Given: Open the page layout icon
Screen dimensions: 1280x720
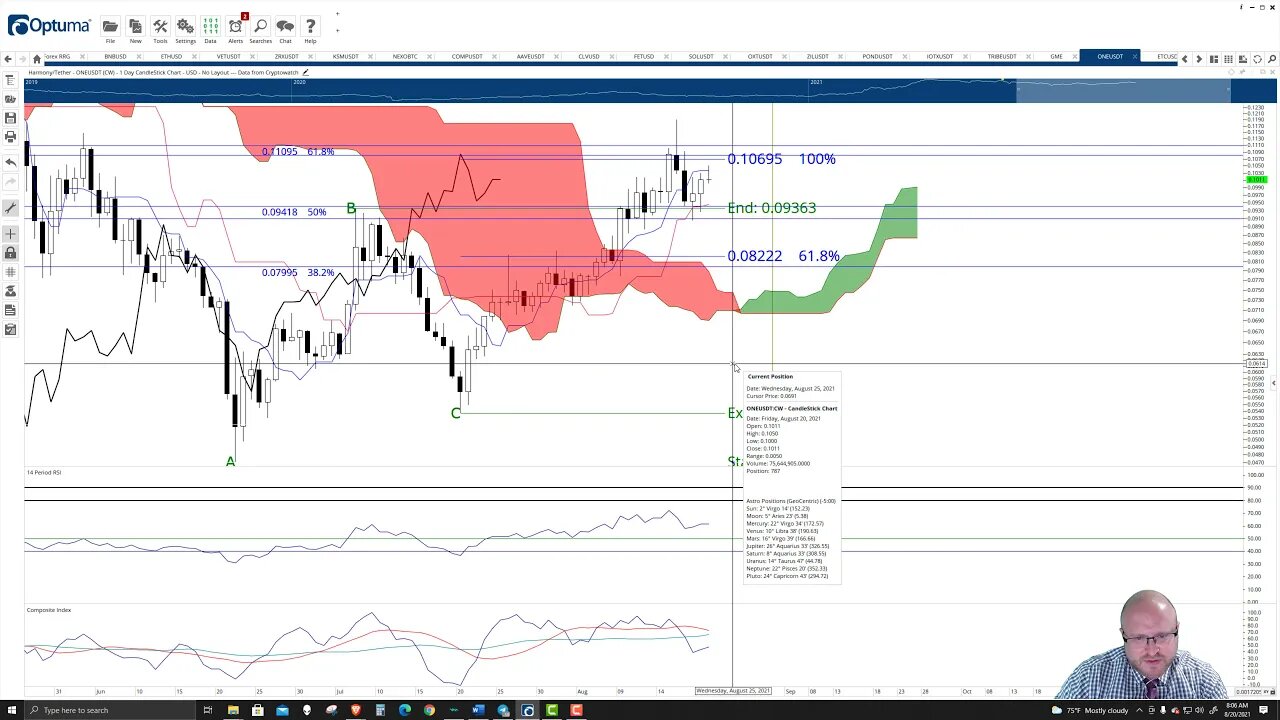Looking at the screenshot, I should point(1214,59).
